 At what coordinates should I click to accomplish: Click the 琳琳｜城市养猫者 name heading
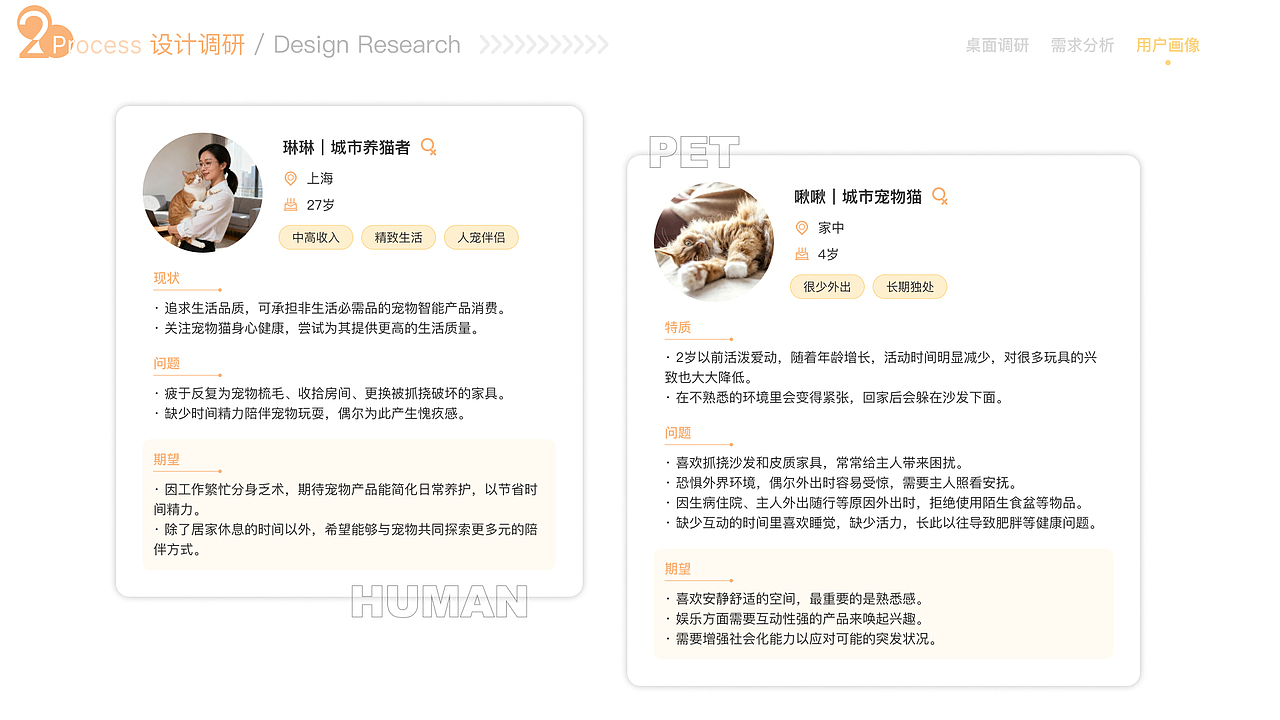[346, 148]
